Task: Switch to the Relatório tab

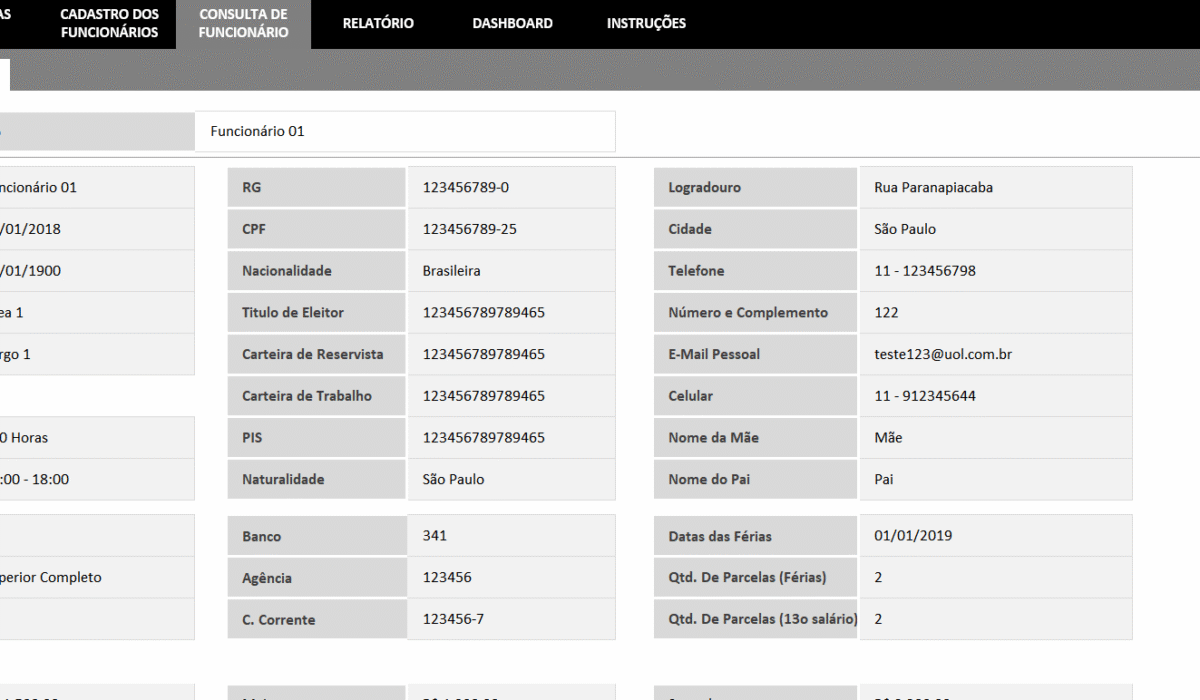Action: (x=378, y=24)
